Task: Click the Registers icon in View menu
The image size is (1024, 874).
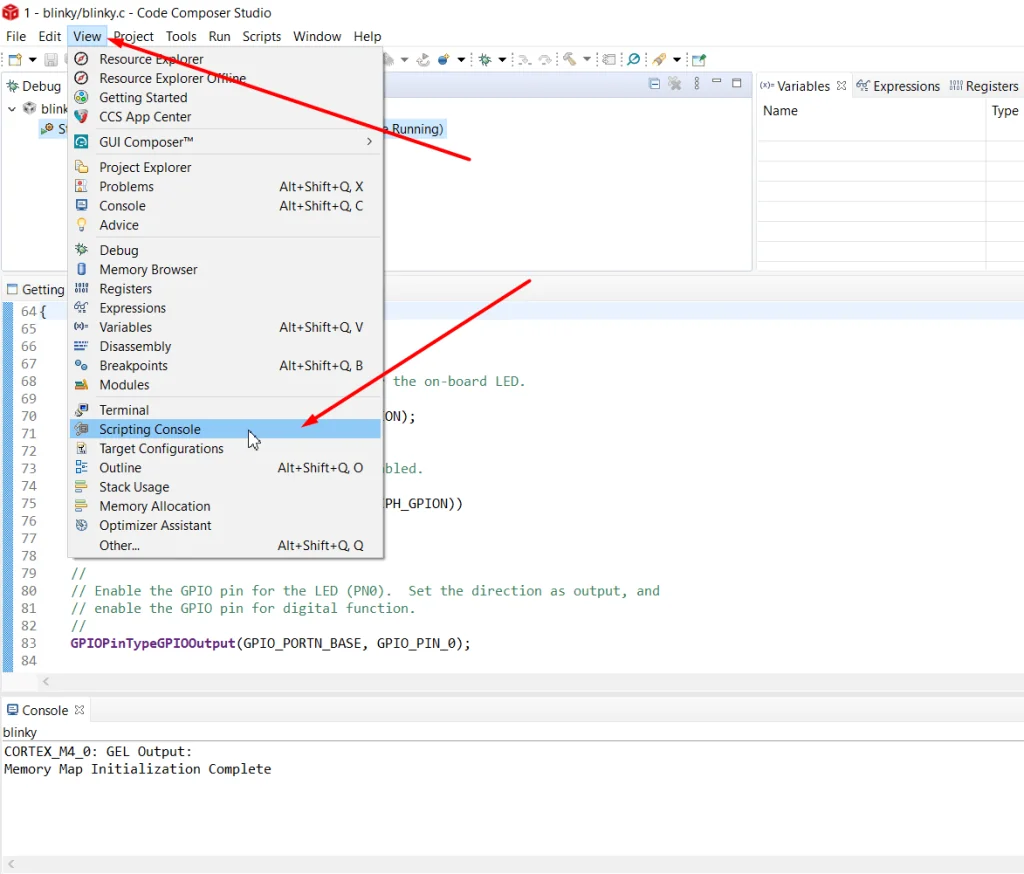Action: point(81,288)
